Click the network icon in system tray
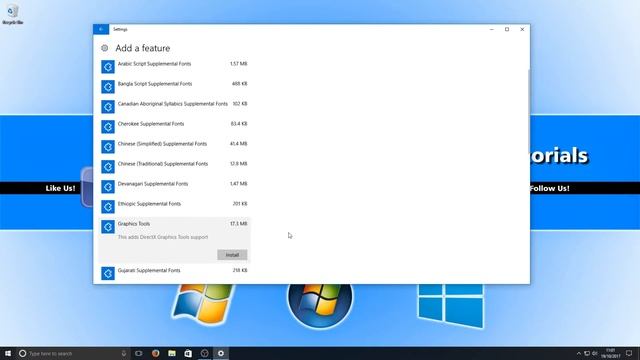 click(587, 353)
